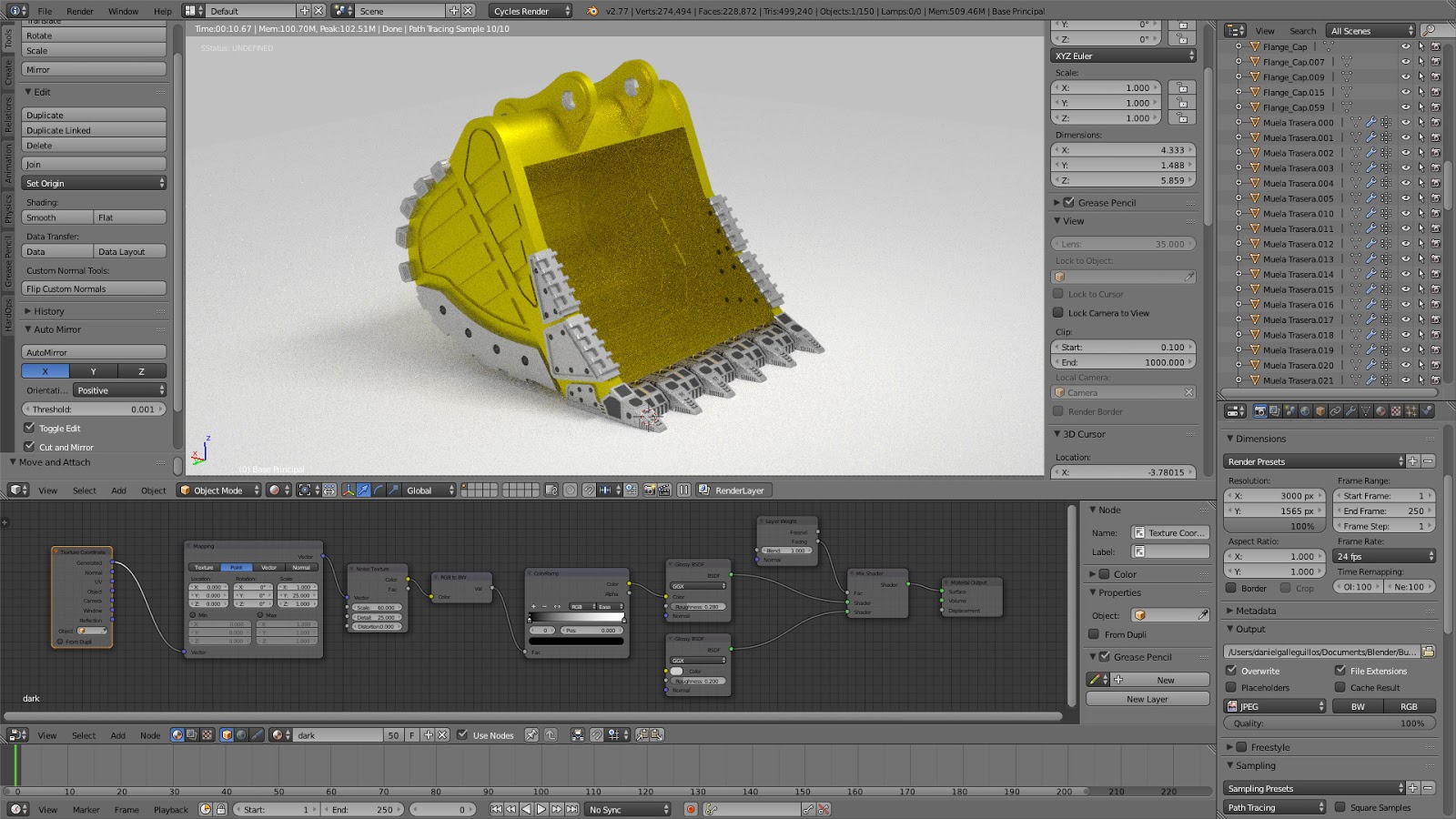Select the Modifiers wrench tab in Properties
This screenshot has height=819, width=1456.
coord(1350,410)
